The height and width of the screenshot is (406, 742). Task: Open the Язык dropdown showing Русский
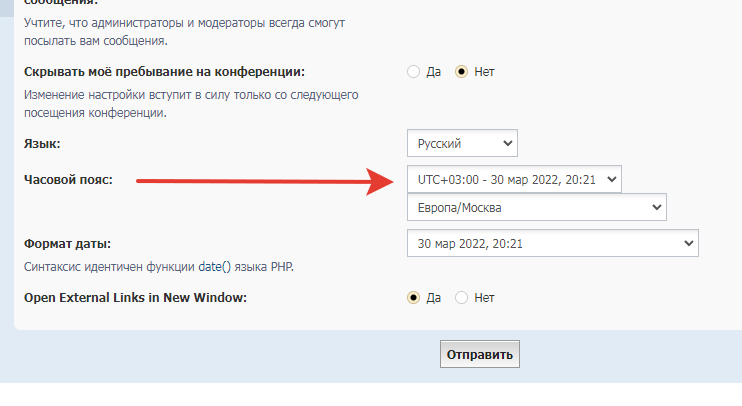coord(462,143)
